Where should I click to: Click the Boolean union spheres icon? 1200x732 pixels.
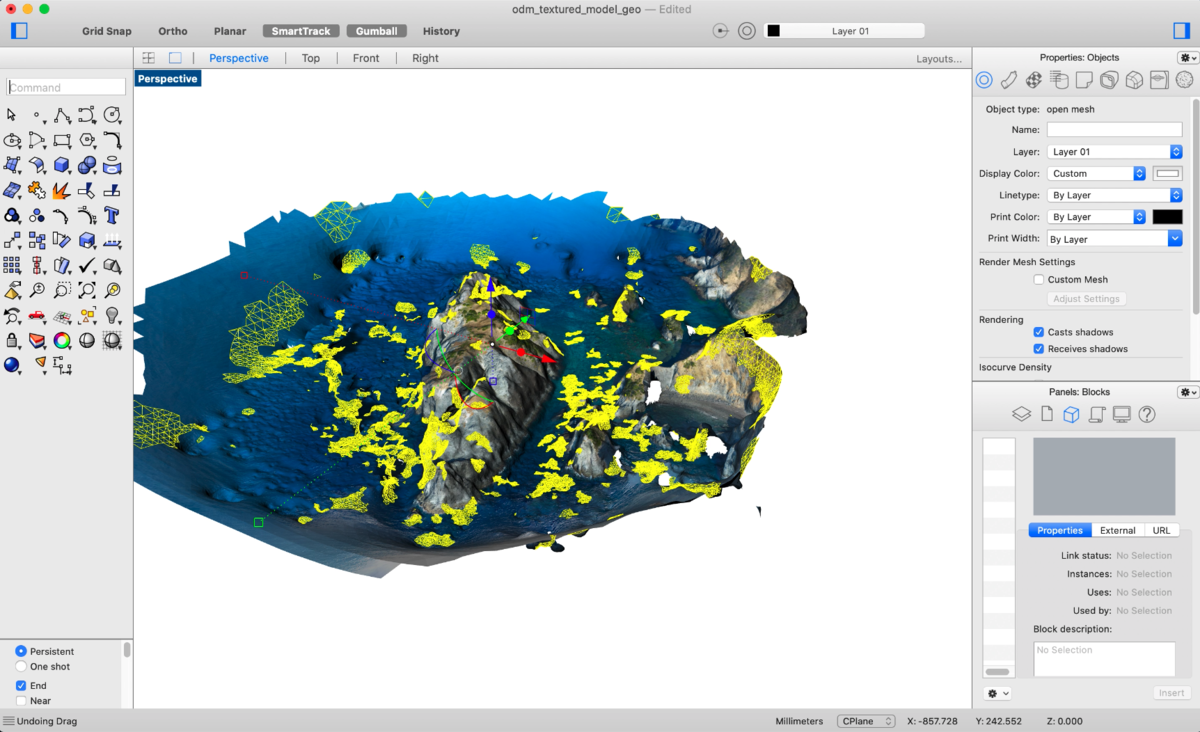(x=87, y=165)
